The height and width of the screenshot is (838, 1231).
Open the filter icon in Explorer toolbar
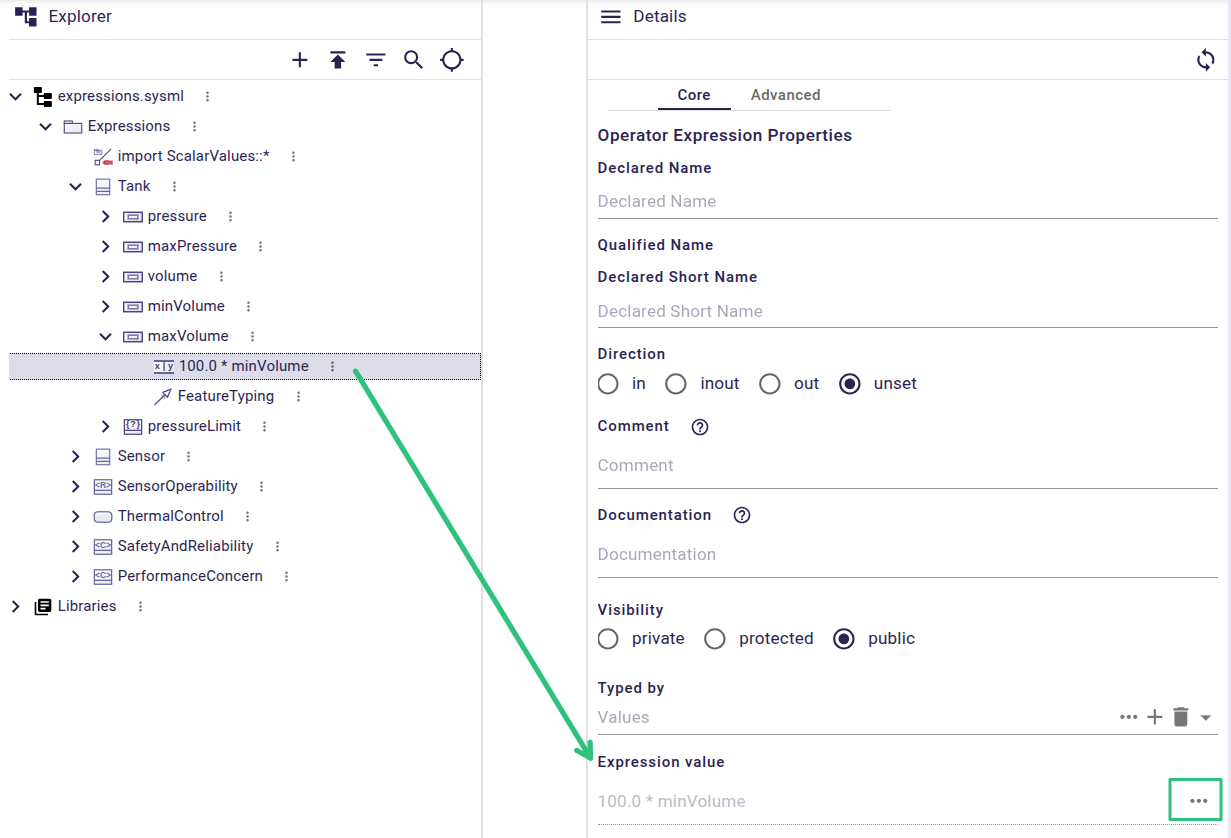tap(376, 60)
